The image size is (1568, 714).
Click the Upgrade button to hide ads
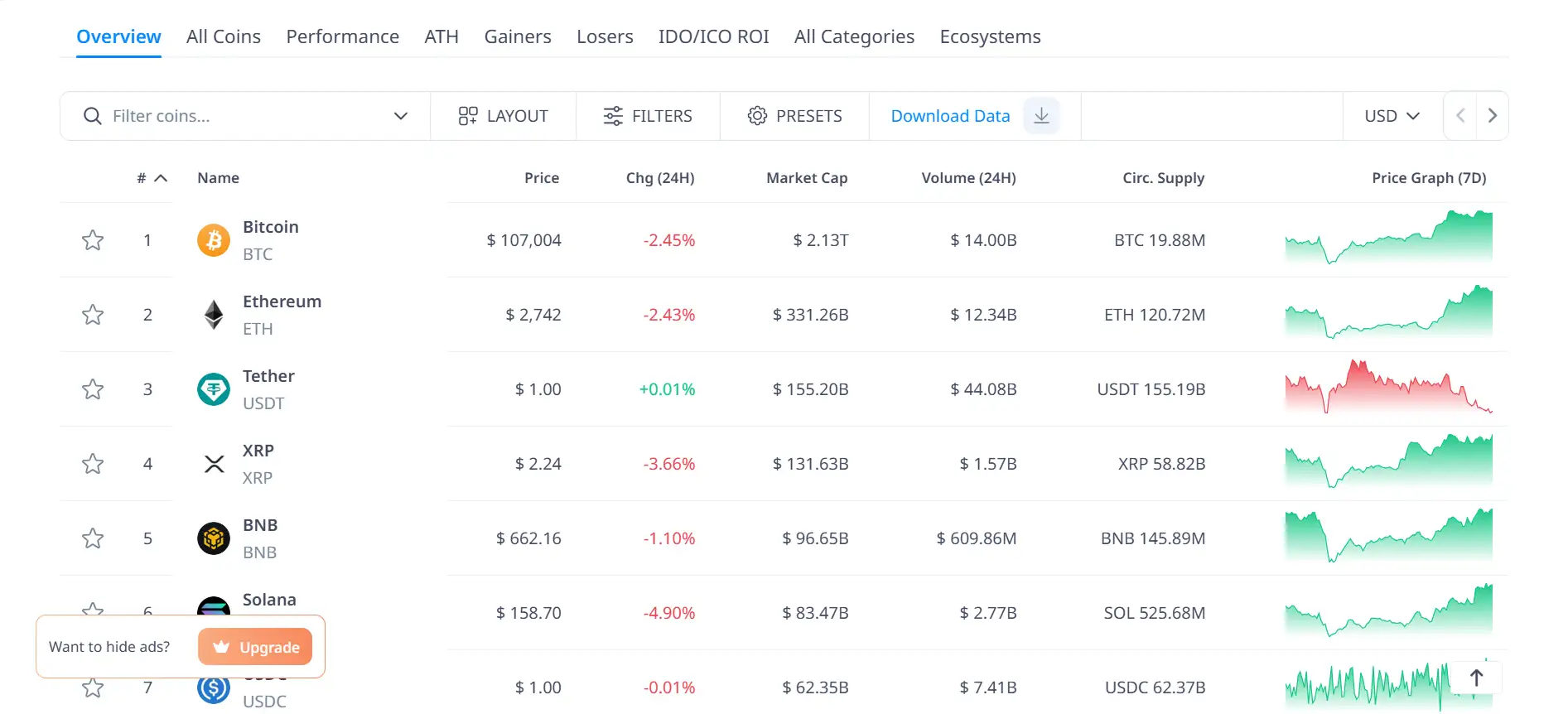click(x=255, y=647)
